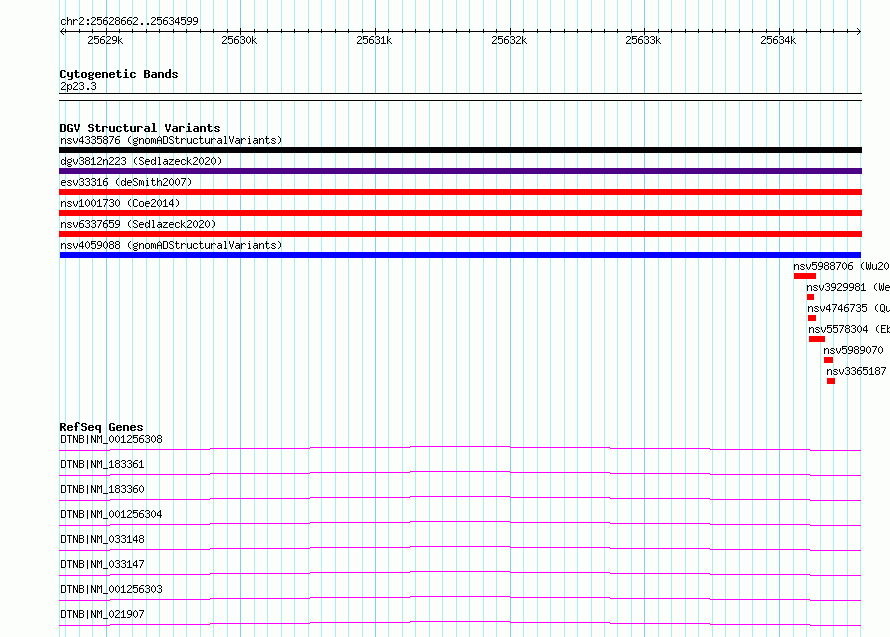
Task: Open variant label nsv3365187
Action: click(x=856, y=371)
